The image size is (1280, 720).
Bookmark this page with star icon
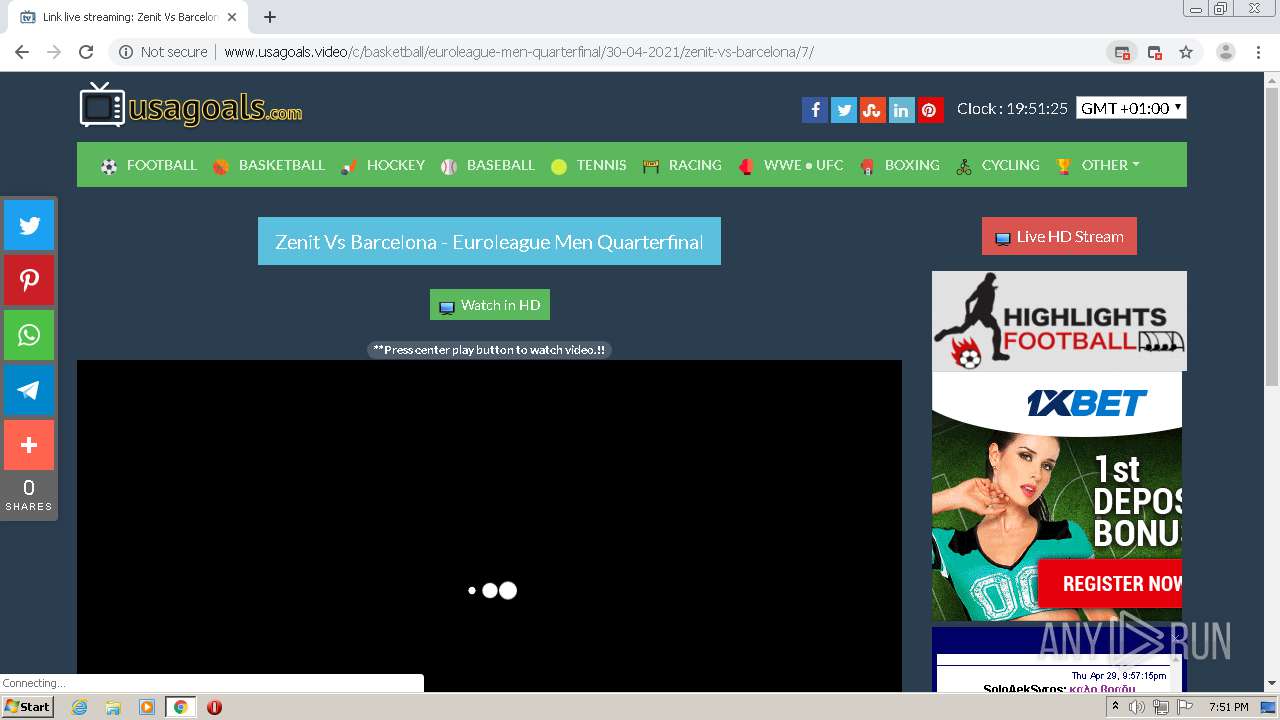click(1186, 52)
